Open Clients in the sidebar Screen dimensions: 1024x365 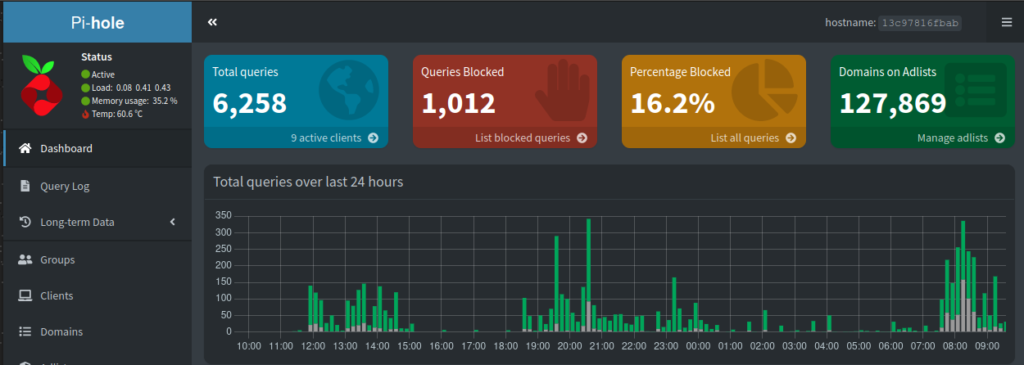click(97, 296)
